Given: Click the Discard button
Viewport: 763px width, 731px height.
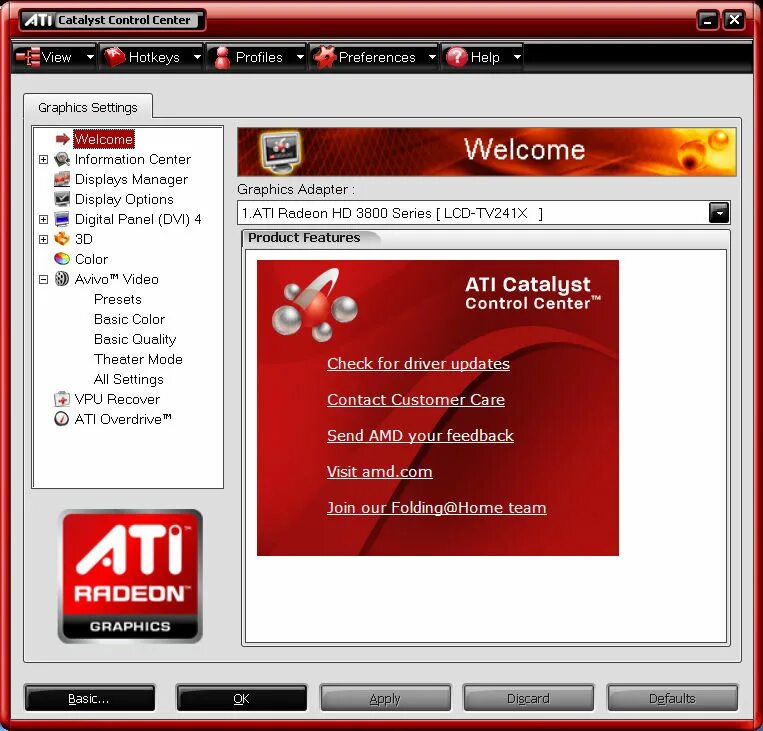Looking at the screenshot, I should pyautogui.click(x=528, y=698).
